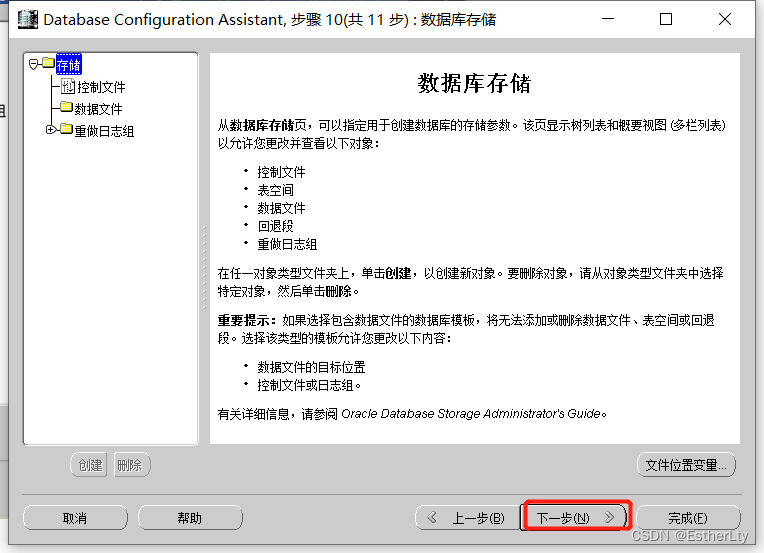
Task: Expand the 重做日志组 tree node
Action: point(50,130)
